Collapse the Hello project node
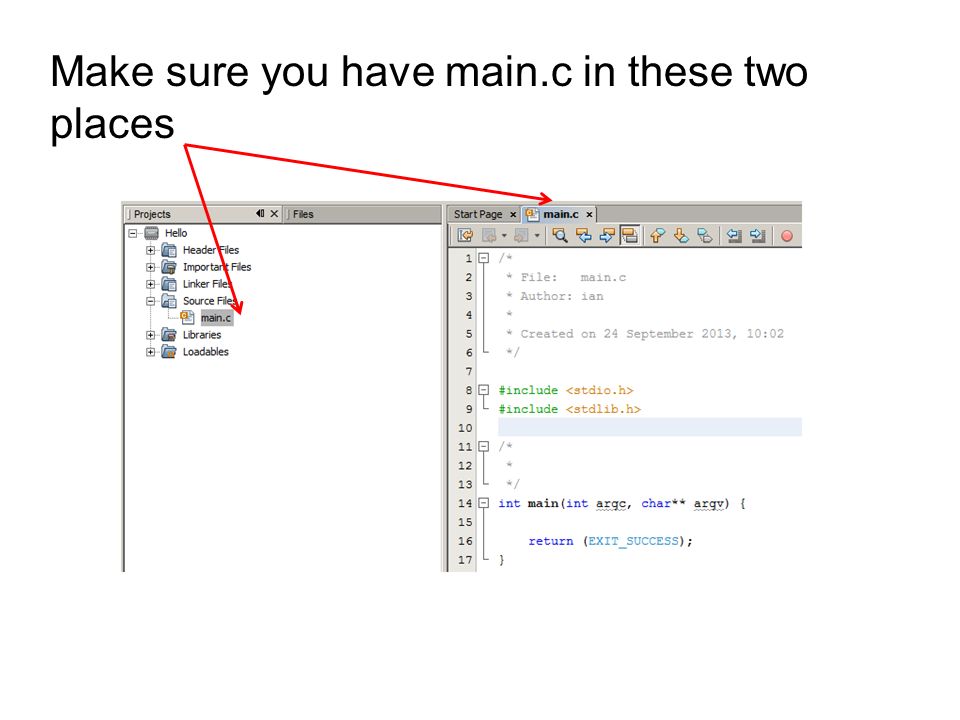Image resolution: width=960 pixels, height=720 pixels. [x=132, y=233]
